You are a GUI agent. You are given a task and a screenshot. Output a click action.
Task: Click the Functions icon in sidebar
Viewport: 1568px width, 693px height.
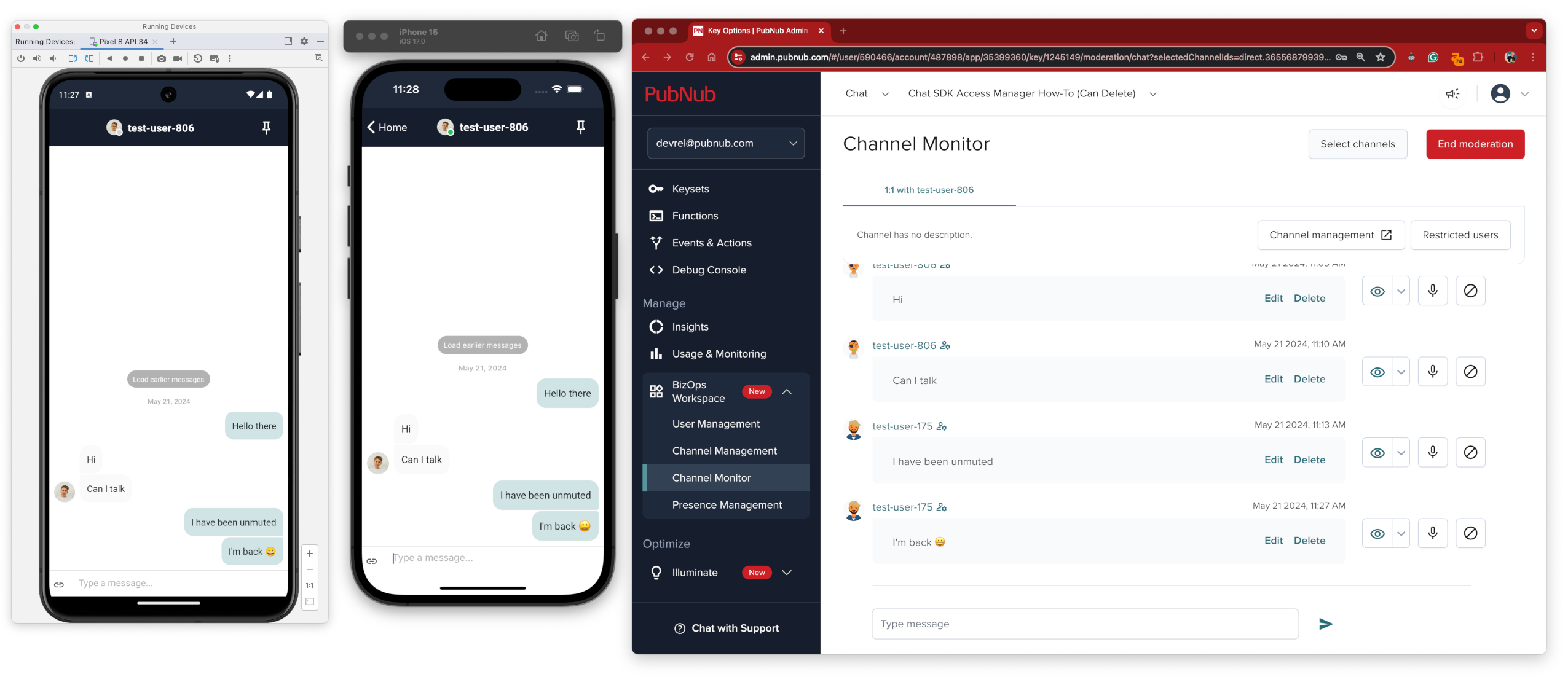[656, 215]
